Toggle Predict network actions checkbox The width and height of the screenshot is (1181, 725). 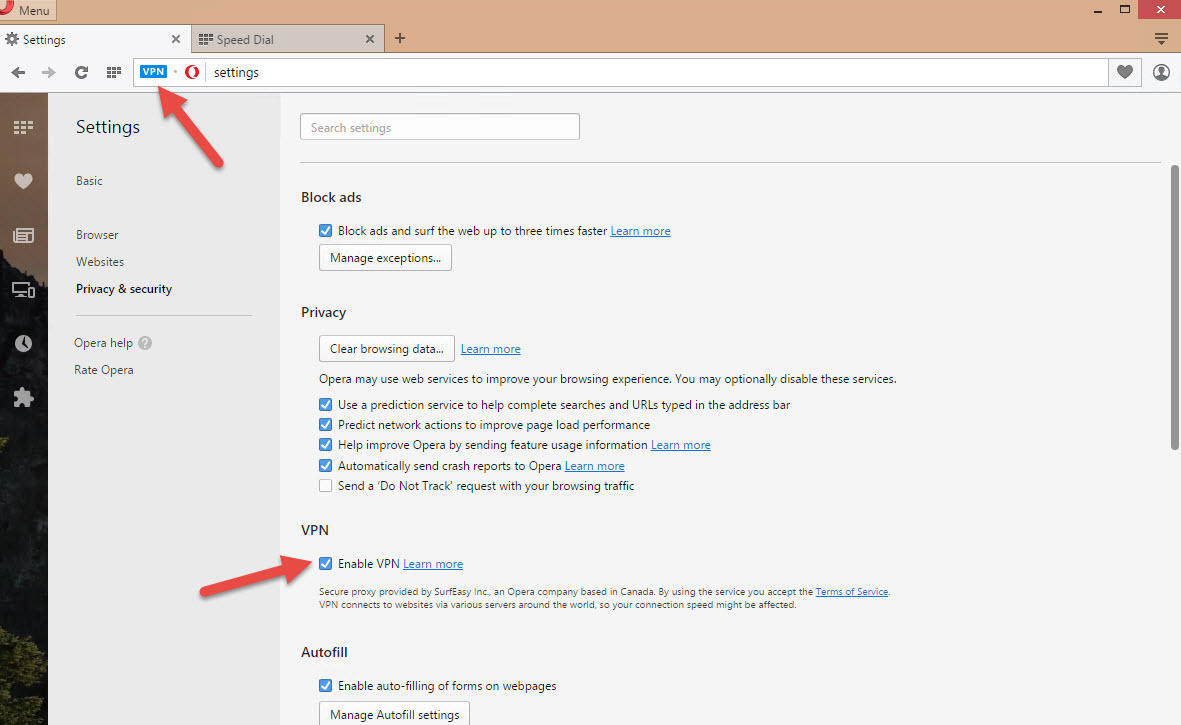(x=325, y=425)
